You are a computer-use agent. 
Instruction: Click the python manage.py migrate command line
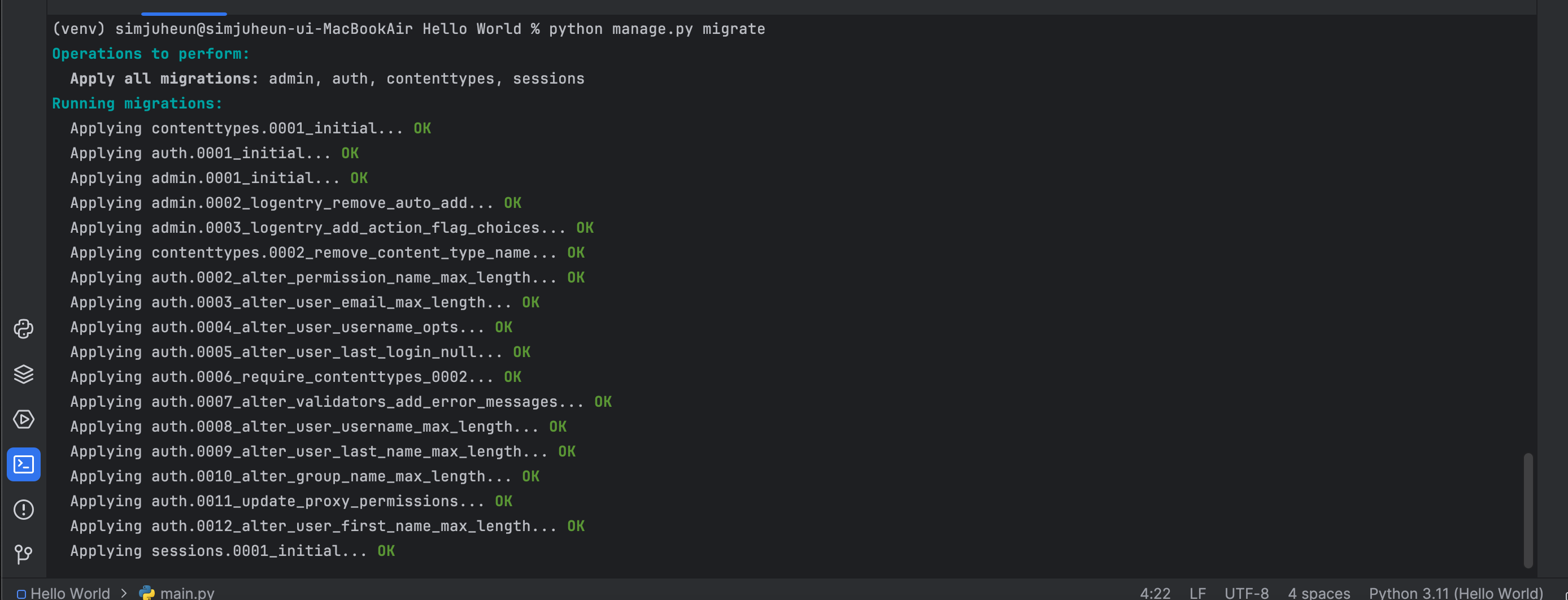[x=408, y=29]
